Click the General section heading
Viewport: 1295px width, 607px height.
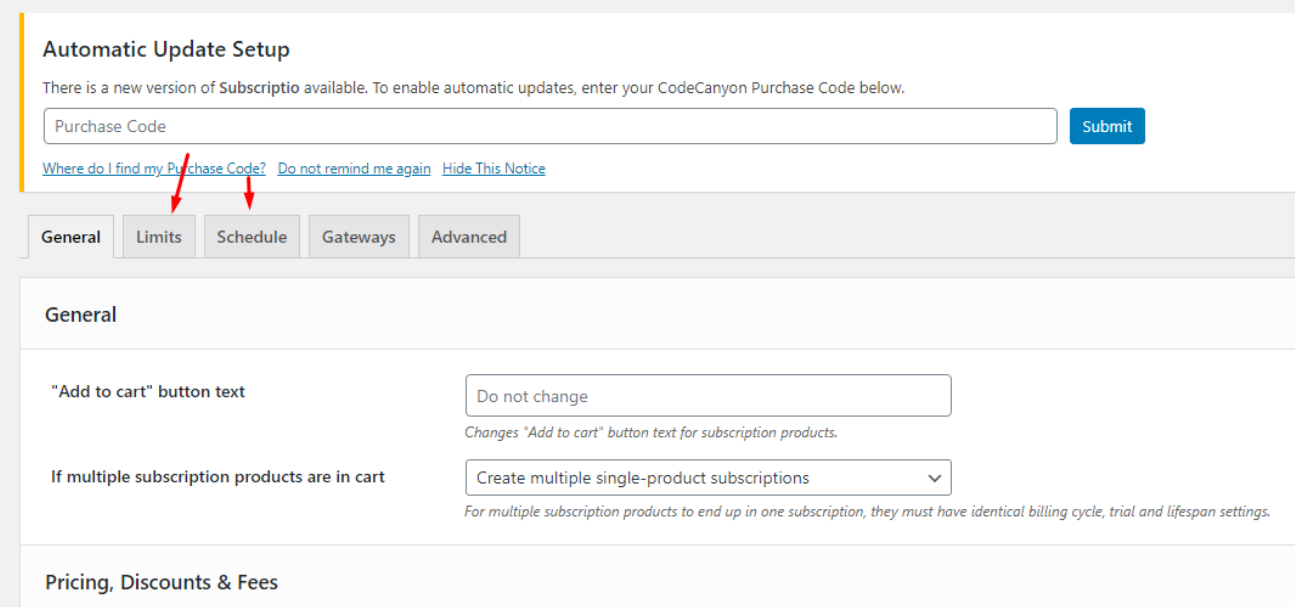click(x=81, y=315)
